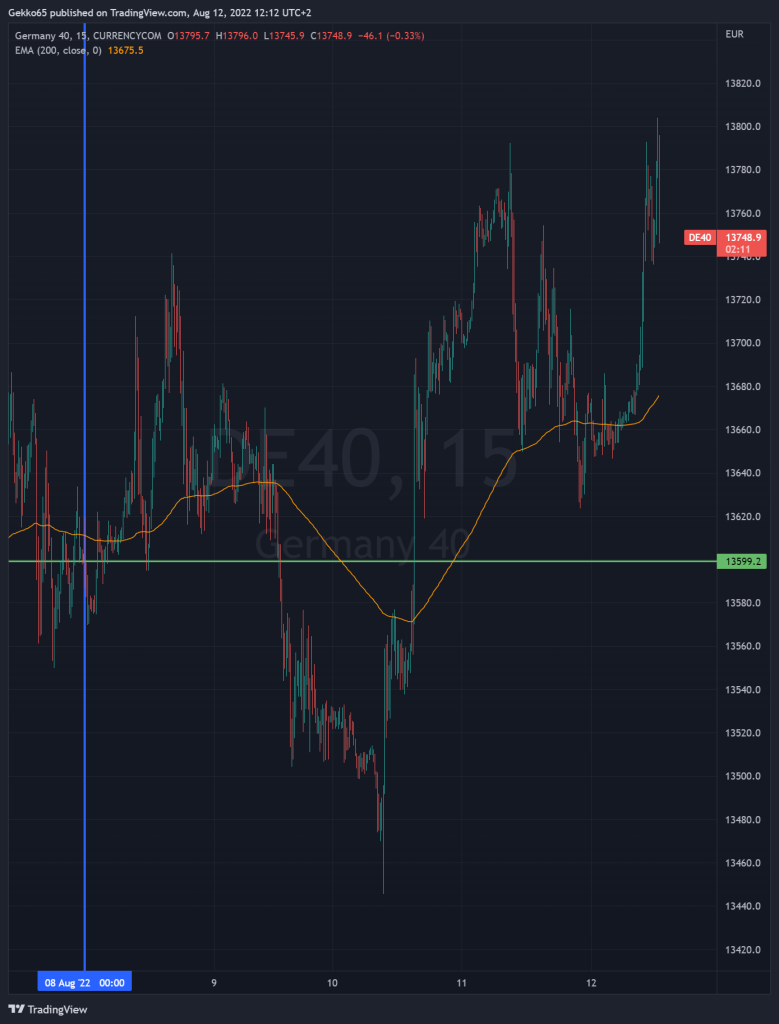Select the EMA (200, close, 0) indicator label
Screen dimensions: 779x1024
(58, 50)
